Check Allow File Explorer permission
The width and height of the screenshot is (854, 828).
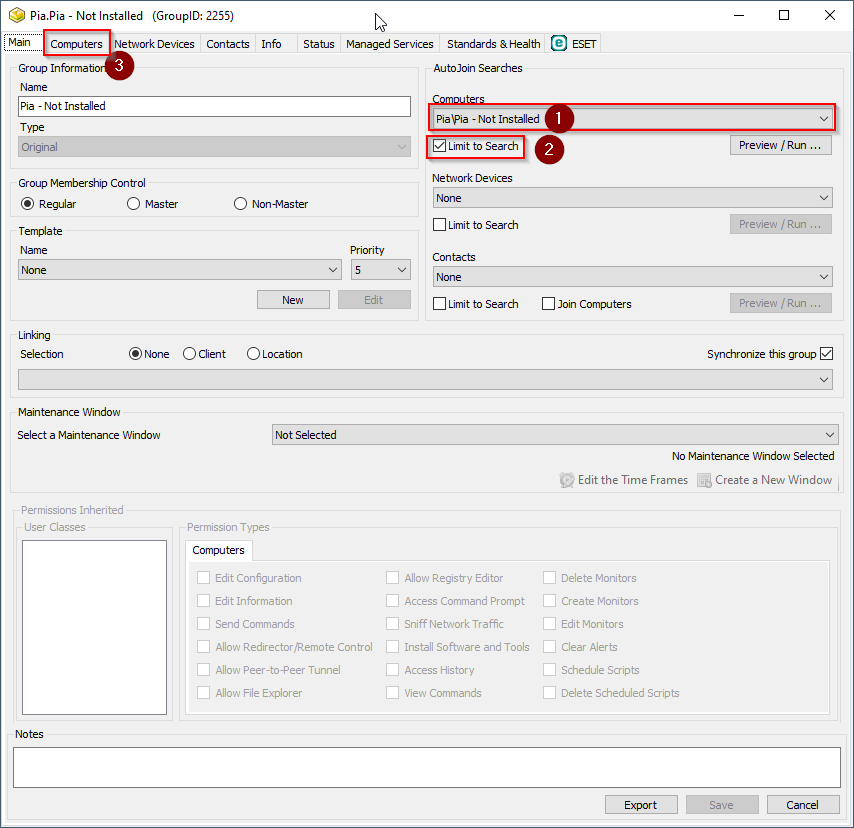[x=203, y=692]
